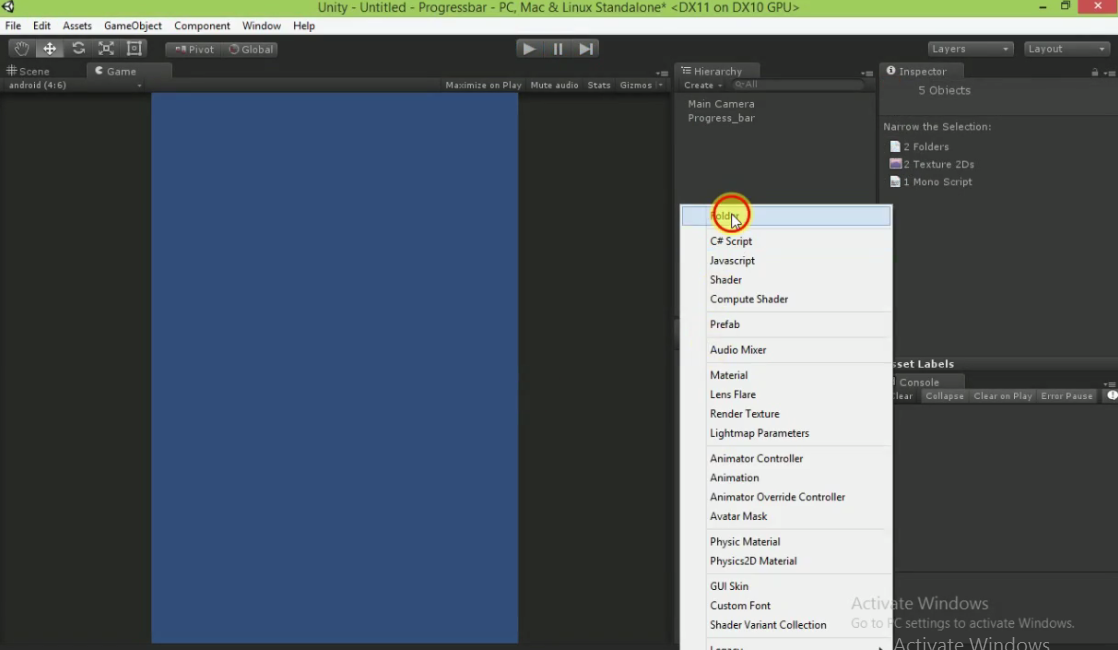The height and width of the screenshot is (650, 1118).
Task: Select the Inspector tab
Action: pos(921,71)
